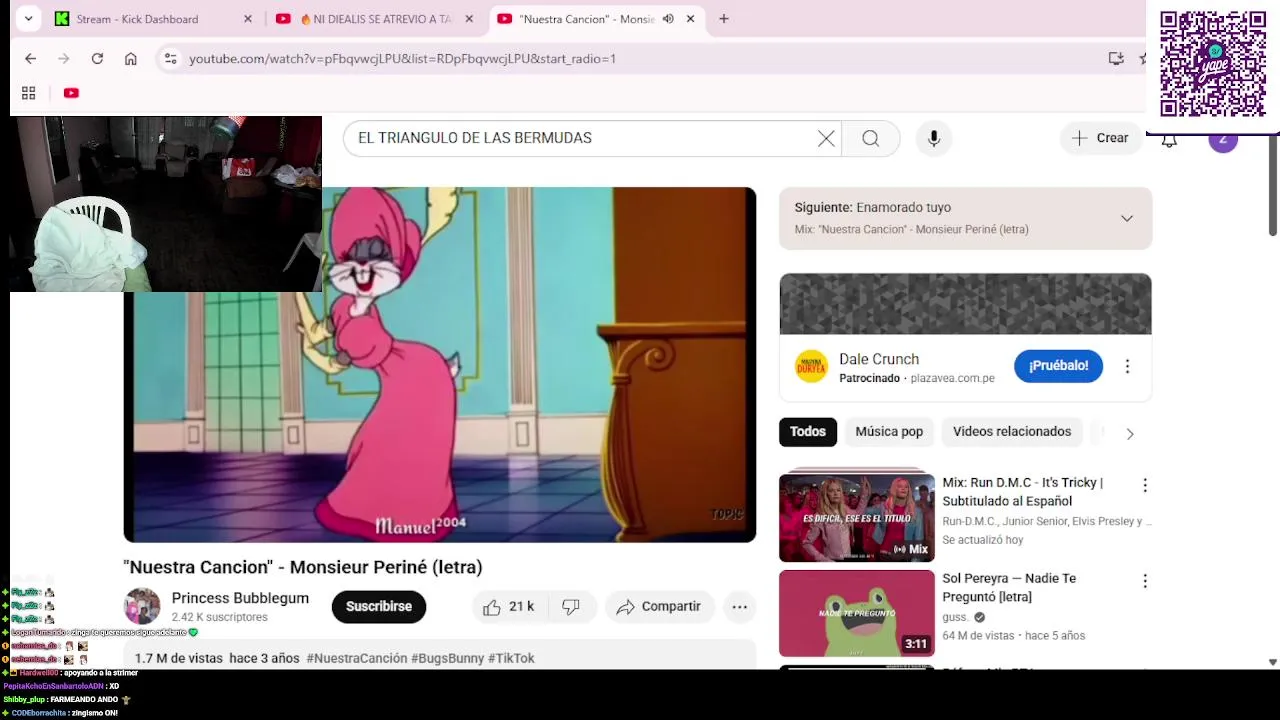The height and width of the screenshot is (720, 1280).
Task: View site information icon in address bar
Action: pos(171,59)
